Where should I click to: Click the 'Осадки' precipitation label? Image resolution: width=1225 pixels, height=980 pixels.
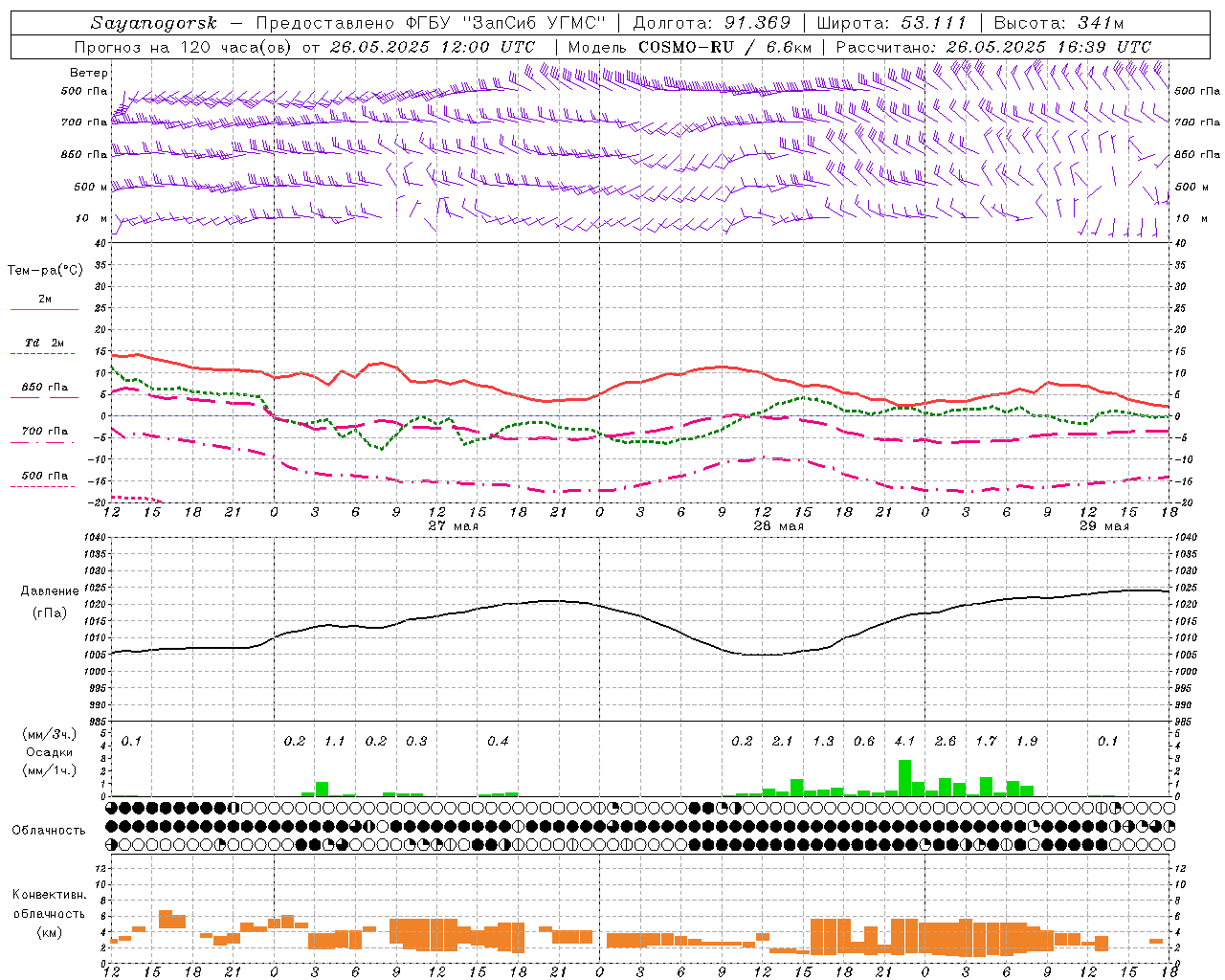click(48, 753)
